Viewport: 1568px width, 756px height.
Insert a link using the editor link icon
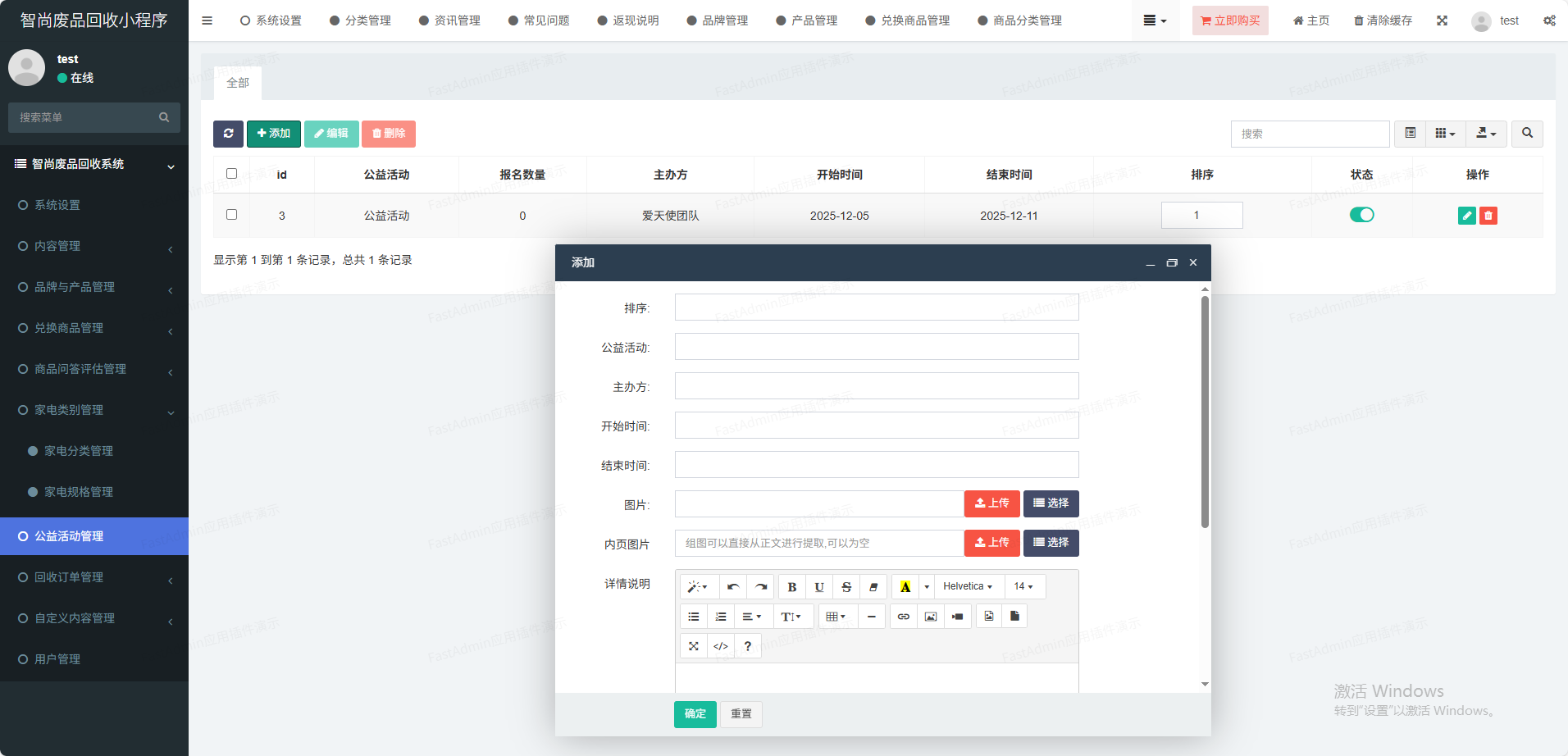[x=903, y=617]
